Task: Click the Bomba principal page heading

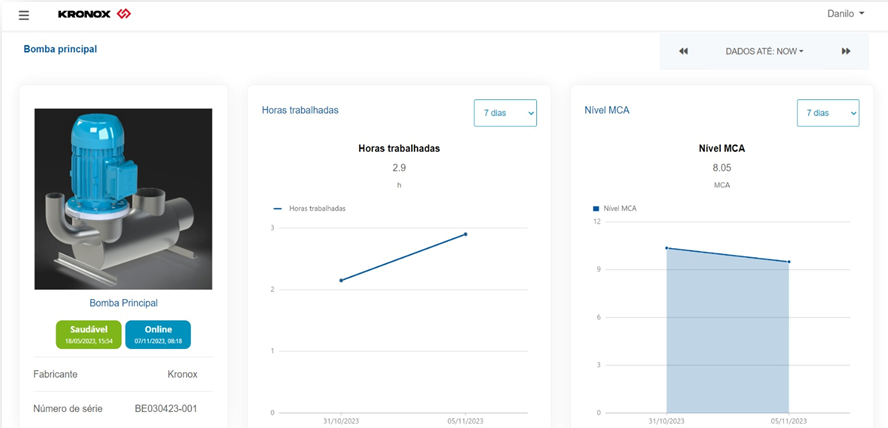Action: point(60,48)
